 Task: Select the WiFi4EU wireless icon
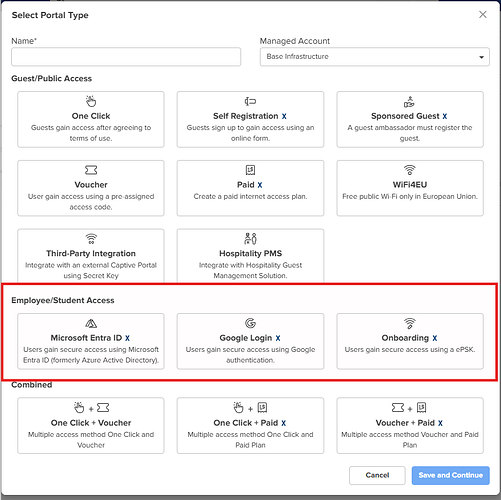(410, 170)
